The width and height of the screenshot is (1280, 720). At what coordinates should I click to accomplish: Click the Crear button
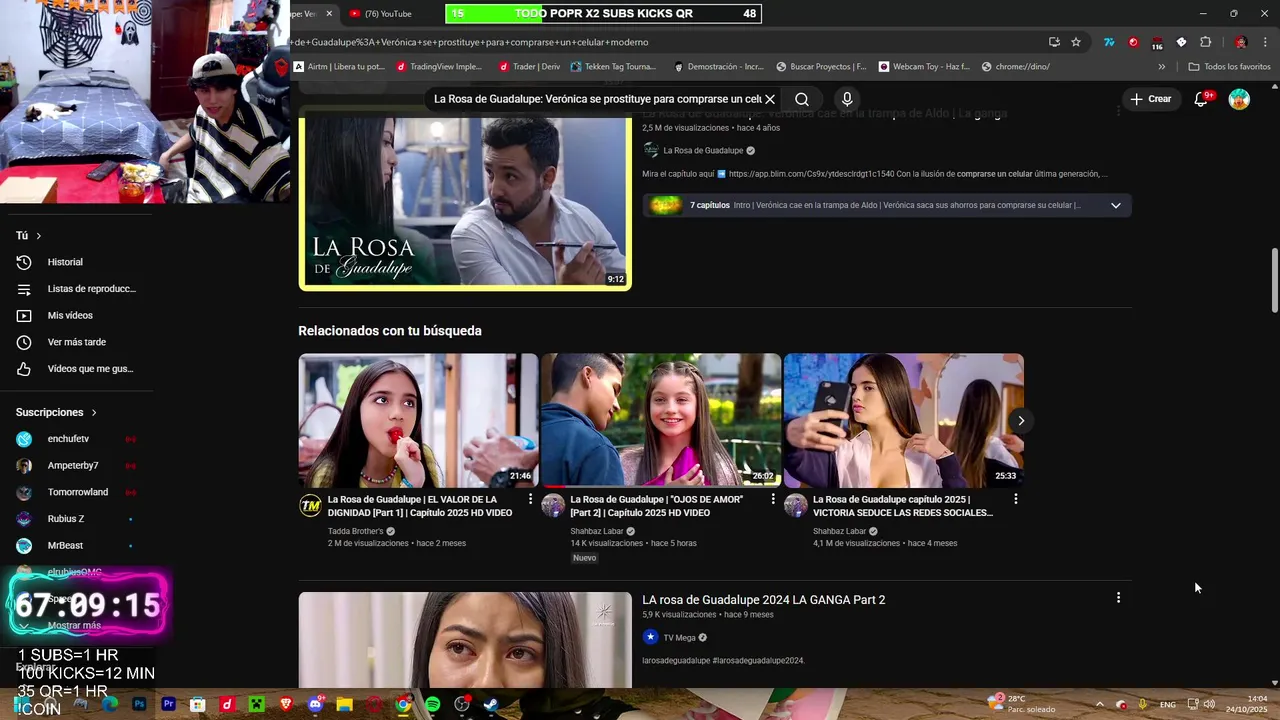point(1150,99)
